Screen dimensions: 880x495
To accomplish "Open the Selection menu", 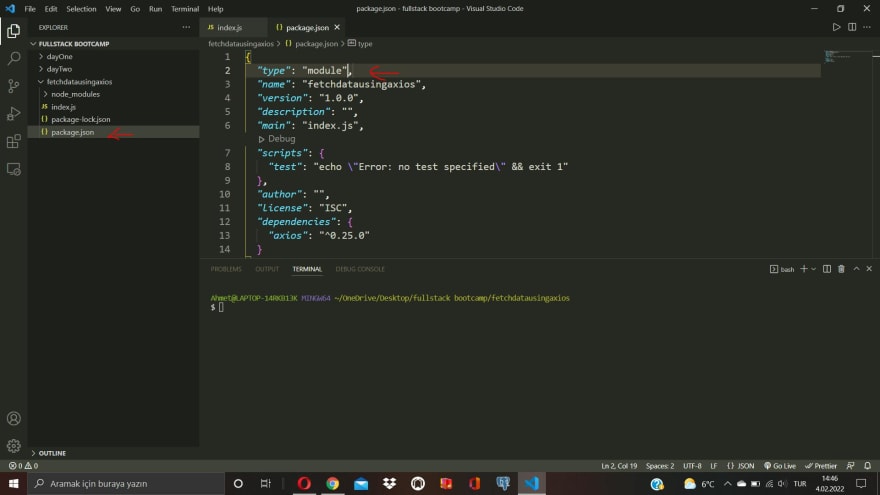I will tap(81, 9).
